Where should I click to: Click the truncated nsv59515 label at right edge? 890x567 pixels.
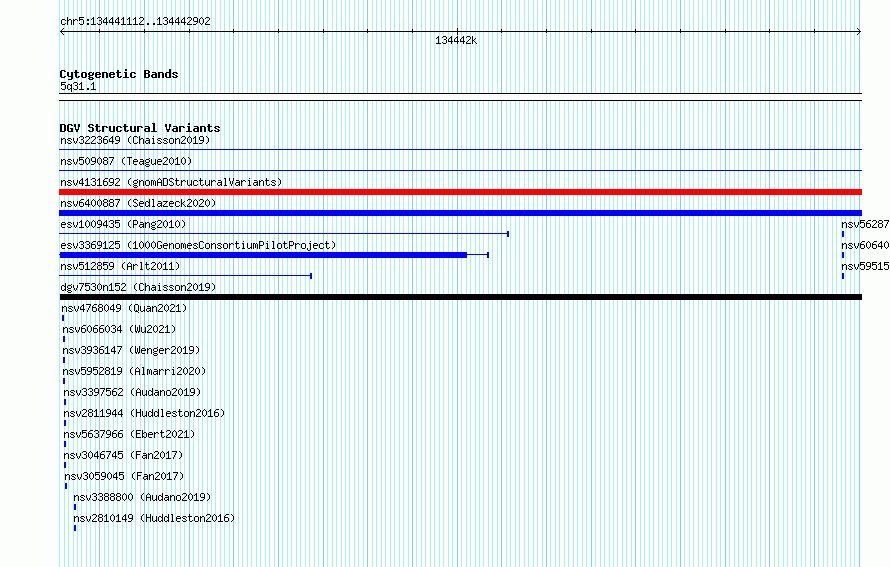click(865, 266)
